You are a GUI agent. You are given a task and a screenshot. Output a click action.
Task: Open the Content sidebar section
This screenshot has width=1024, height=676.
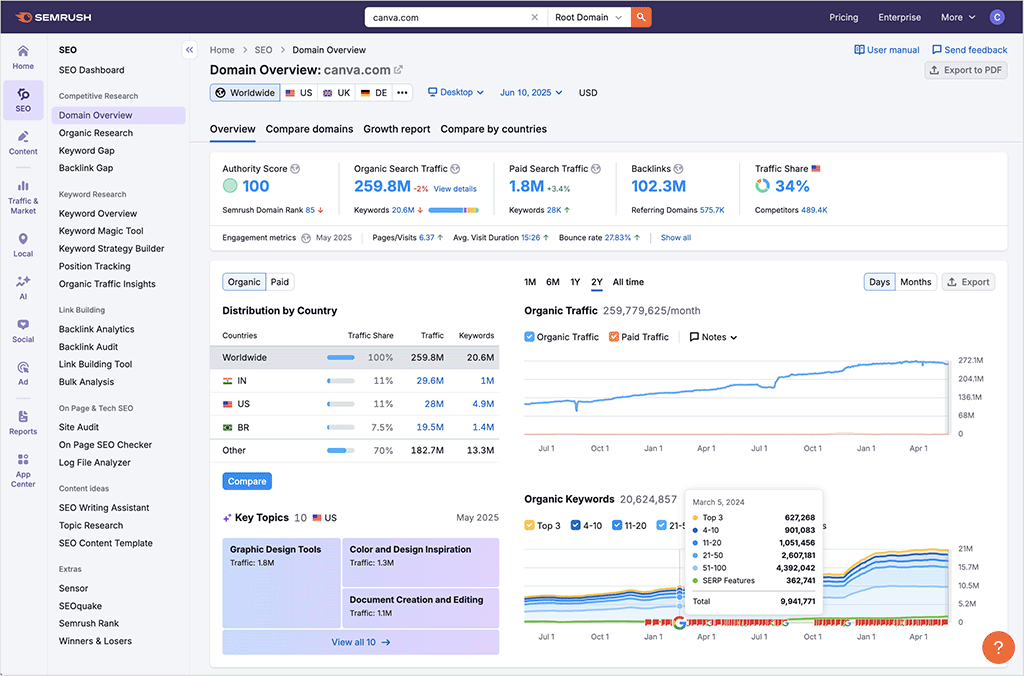click(23, 142)
